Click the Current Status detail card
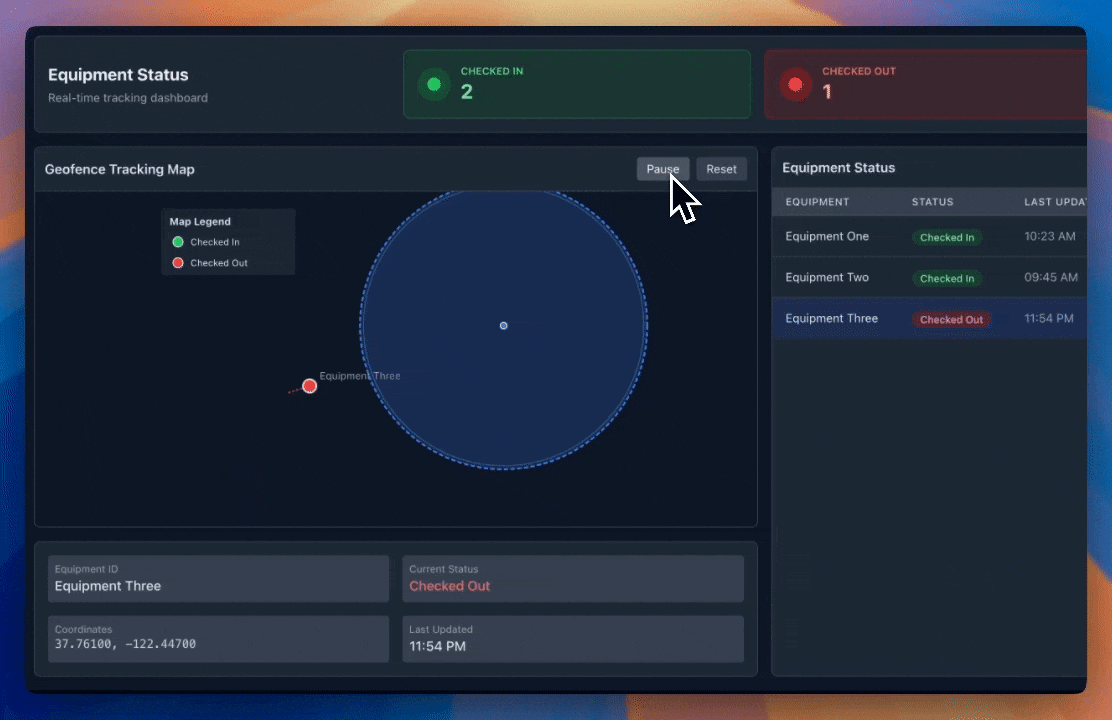This screenshot has width=1112, height=720. point(573,579)
